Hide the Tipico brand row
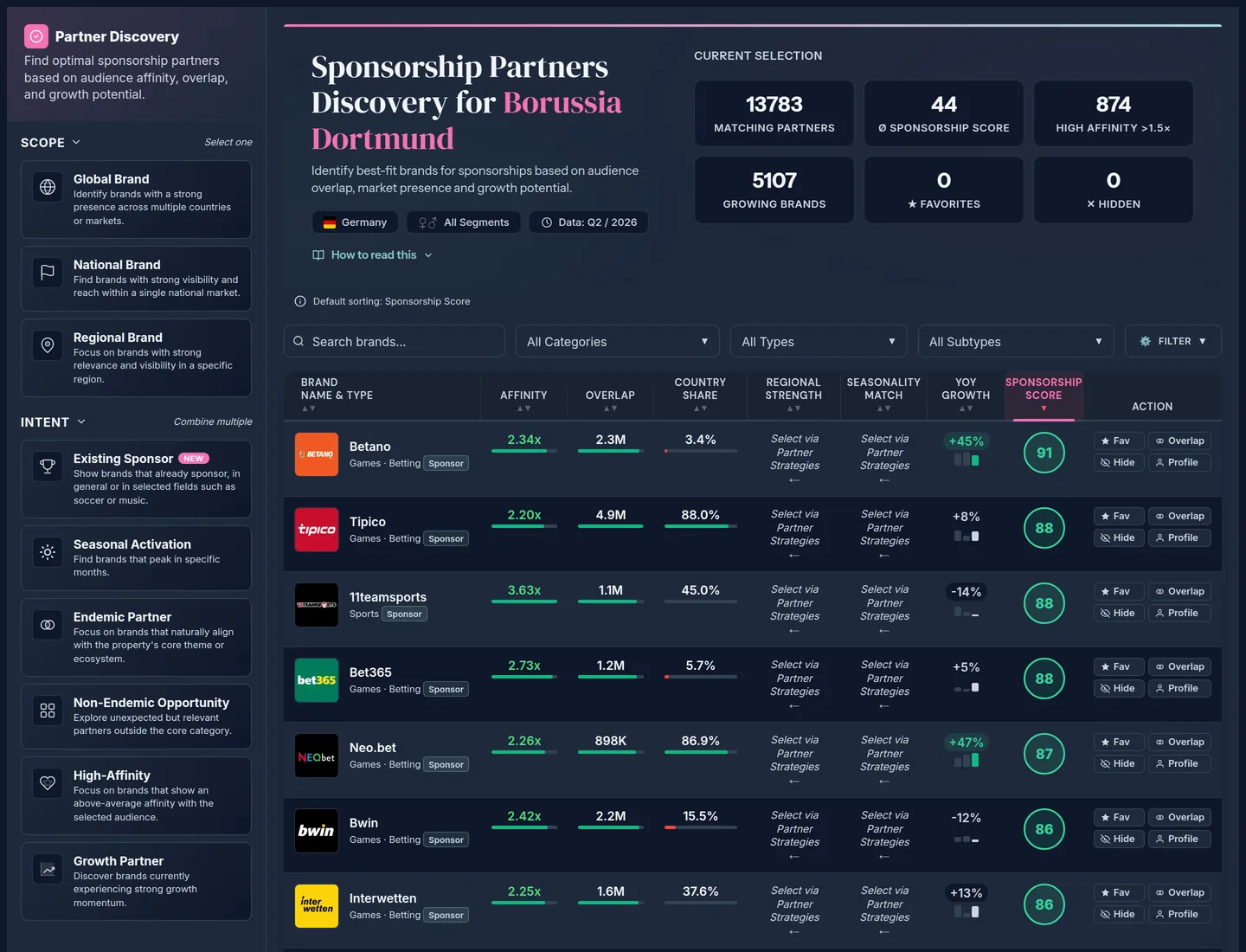Viewport: 1246px width, 952px height. click(x=1119, y=537)
